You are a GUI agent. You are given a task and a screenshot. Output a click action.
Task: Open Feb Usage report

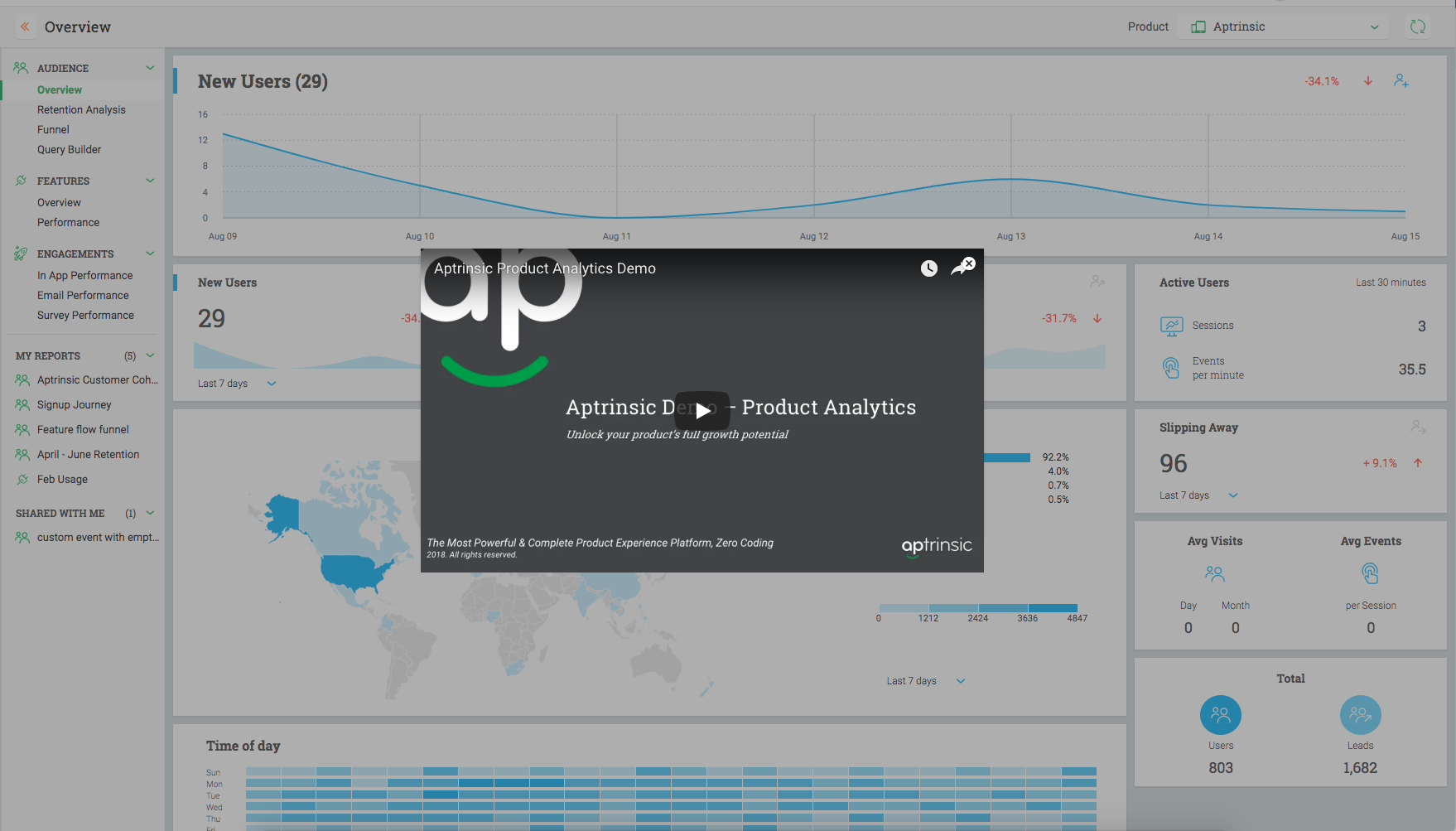point(62,479)
